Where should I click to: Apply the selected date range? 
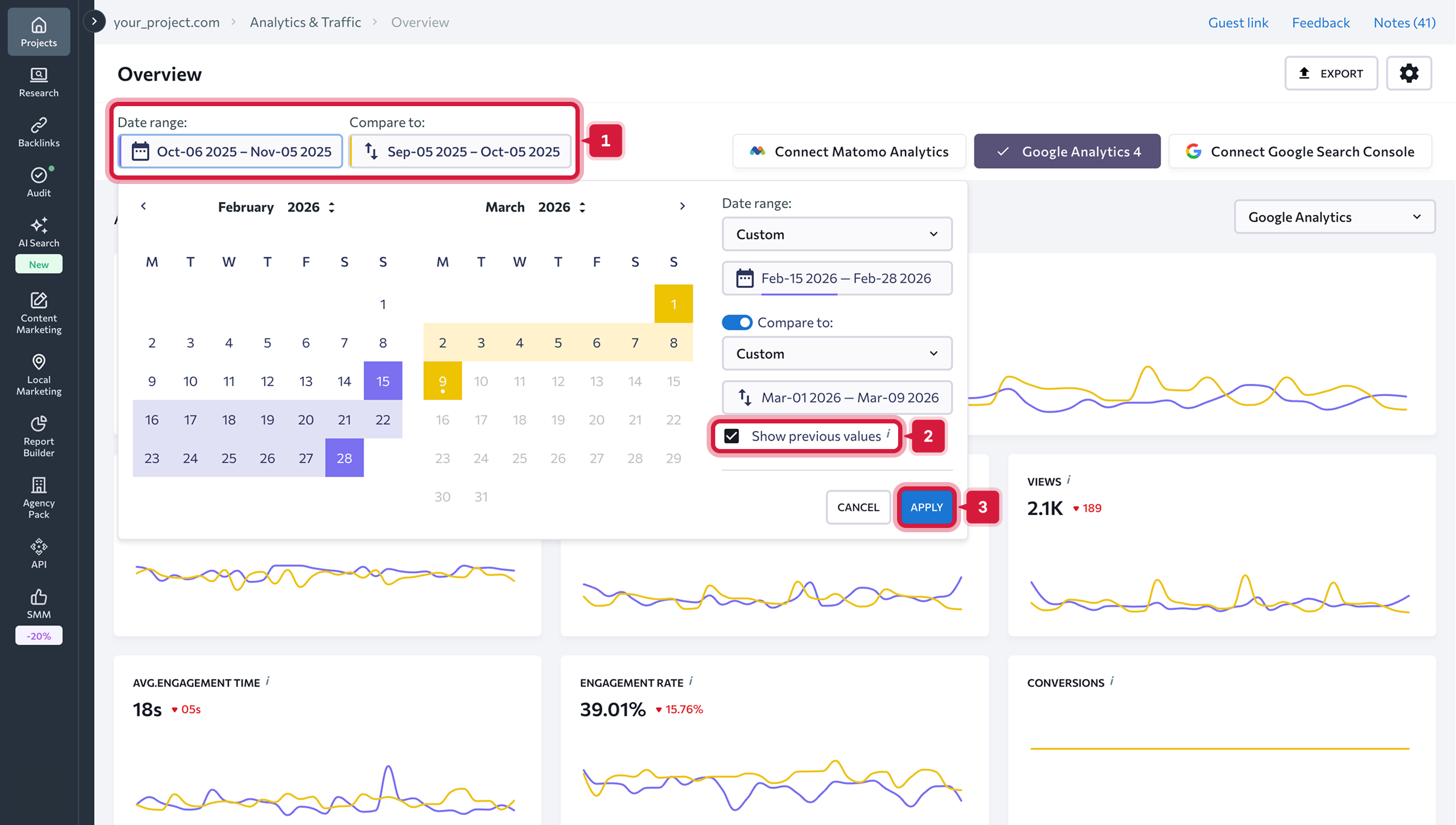(x=926, y=507)
